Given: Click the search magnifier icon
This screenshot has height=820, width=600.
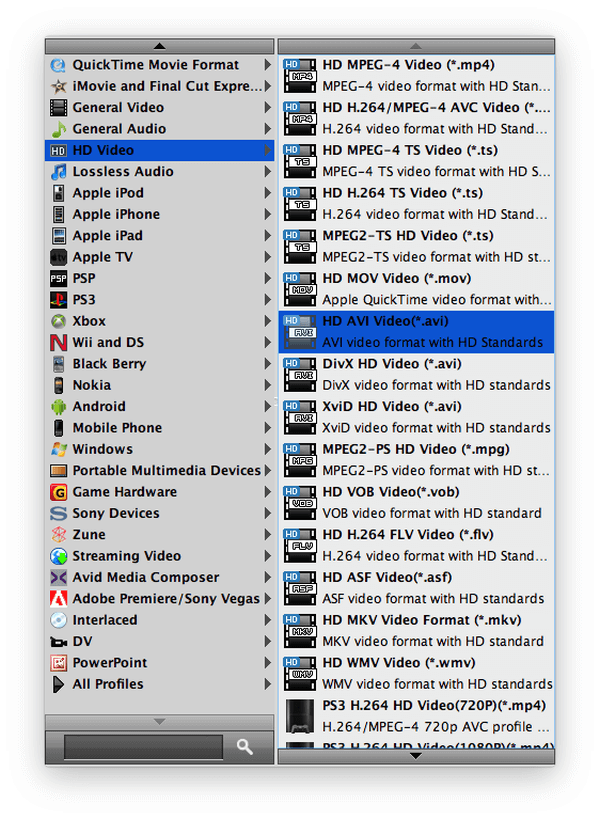Looking at the screenshot, I should tap(245, 747).
